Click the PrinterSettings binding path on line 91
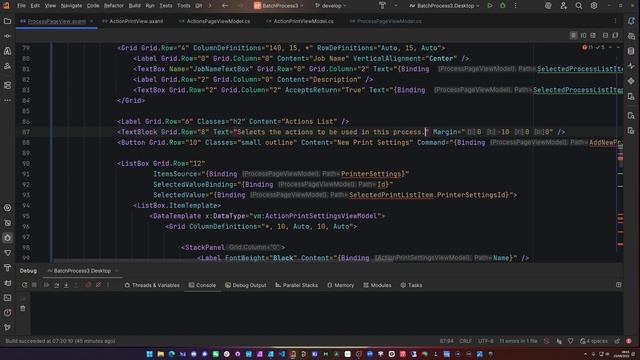The image size is (640, 360). click(x=371, y=174)
